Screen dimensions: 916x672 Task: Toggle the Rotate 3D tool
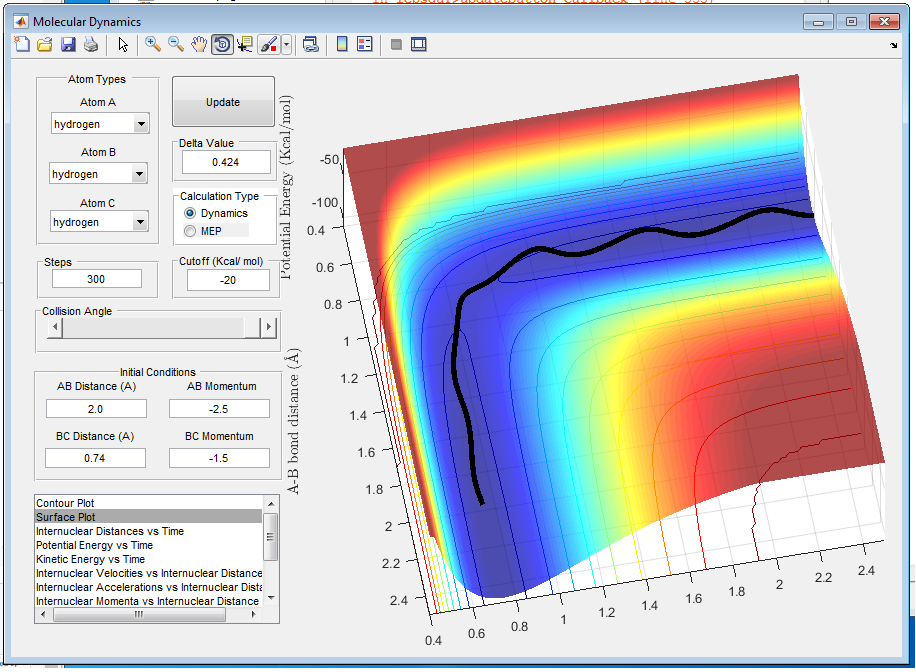222,44
